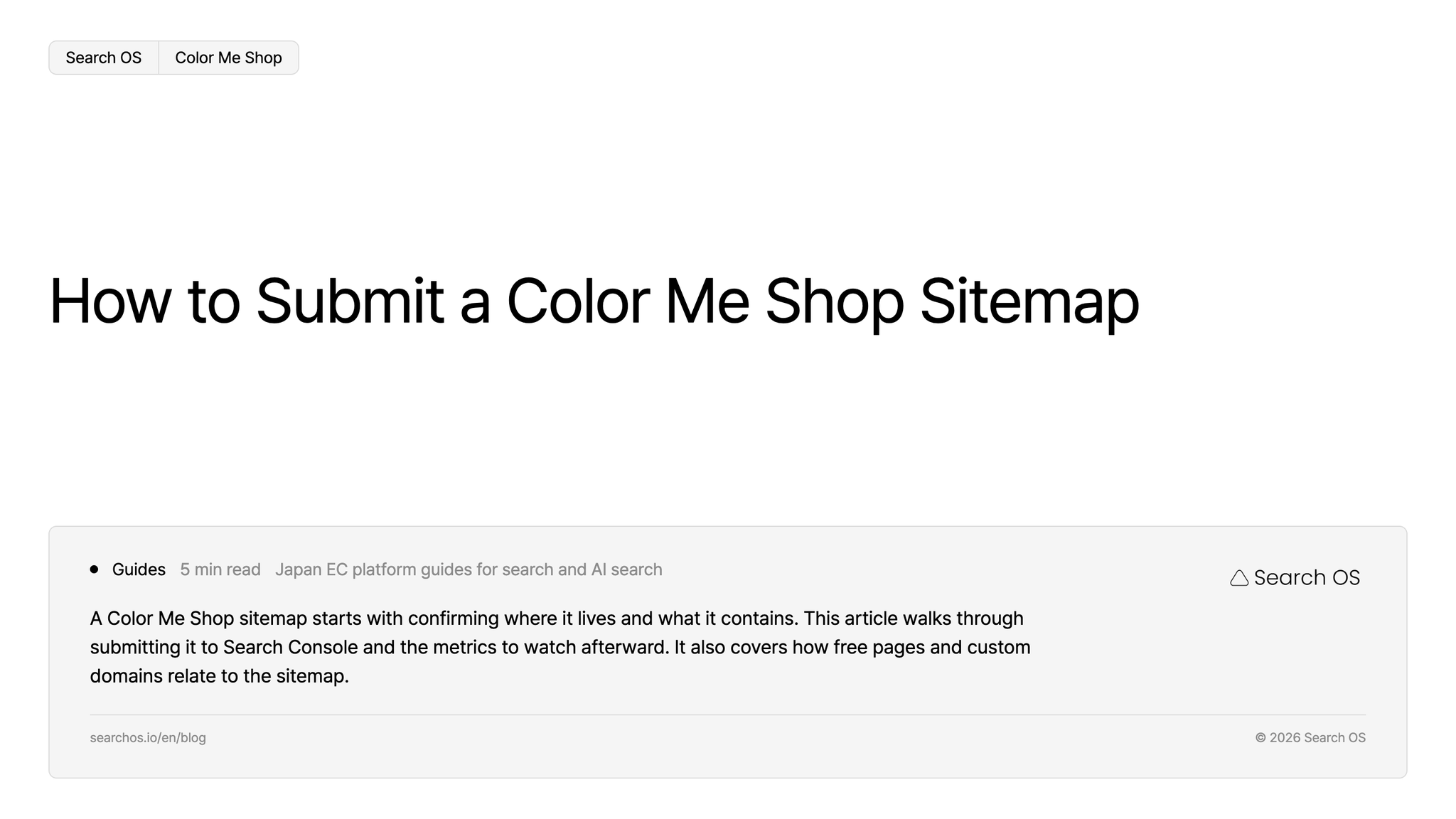The image size is (1456, 819).
Task: Click the first sentence of the summary
Action: click(x=444, y=619)
